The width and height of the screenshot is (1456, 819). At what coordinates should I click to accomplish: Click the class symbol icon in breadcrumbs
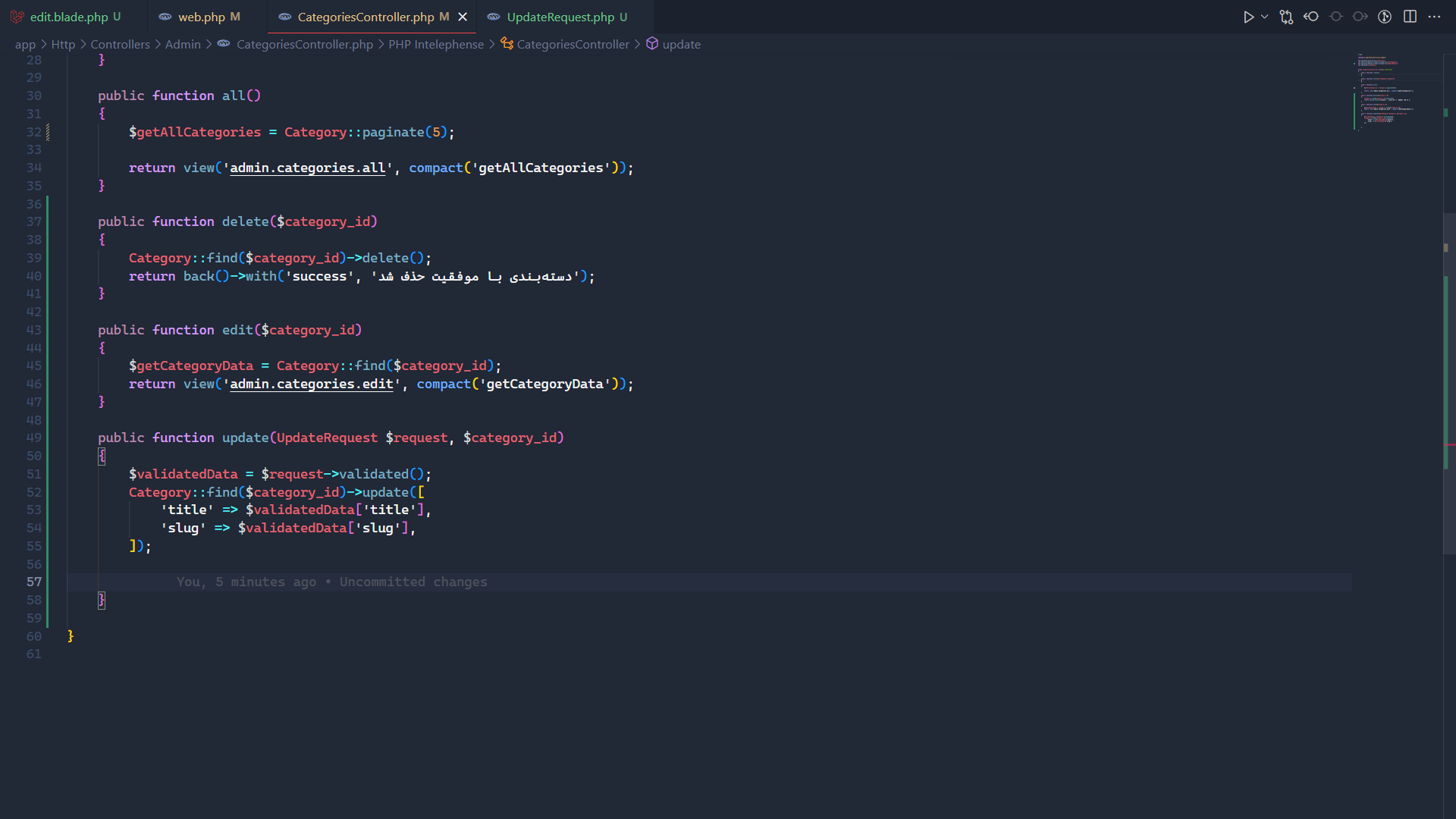pyautogui.click(x=507, y=44)
